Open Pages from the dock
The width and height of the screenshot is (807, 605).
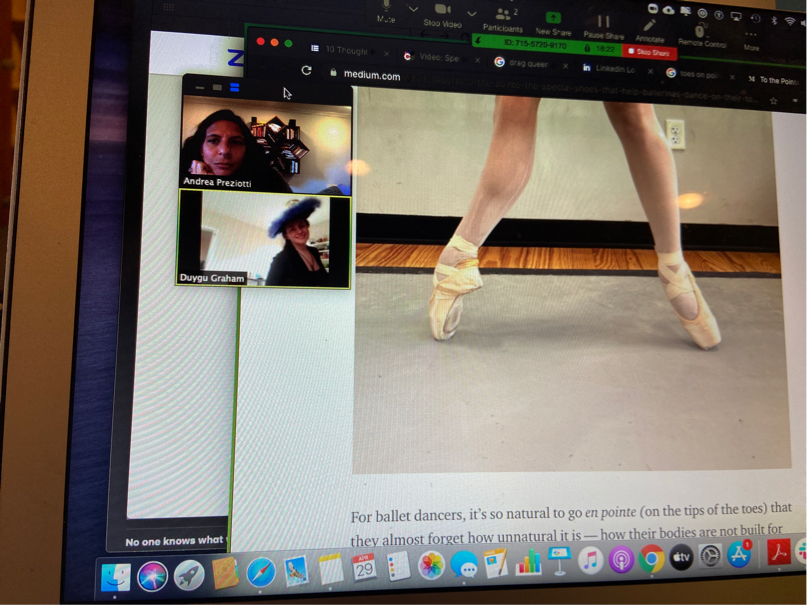pos(496,563)
